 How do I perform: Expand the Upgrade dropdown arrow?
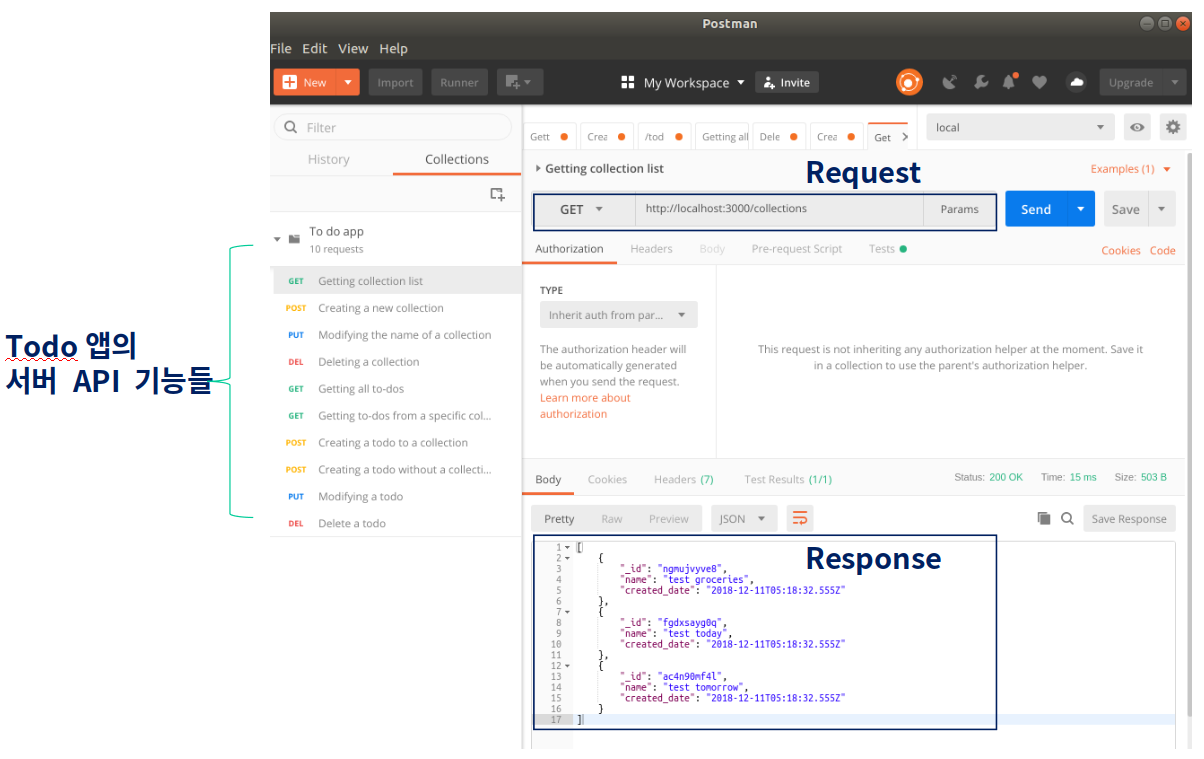[x=1173, y=82]
